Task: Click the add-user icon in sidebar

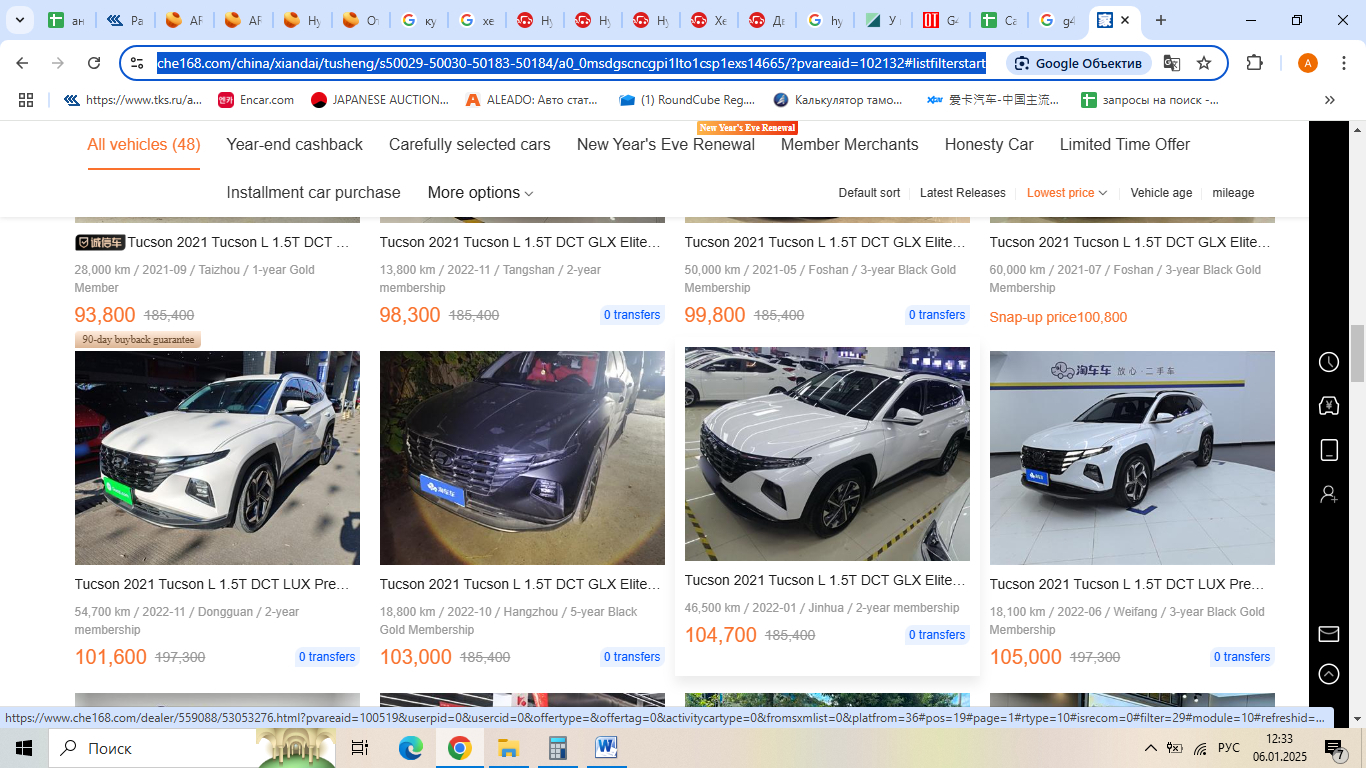Action: (x=1328, y=494)
